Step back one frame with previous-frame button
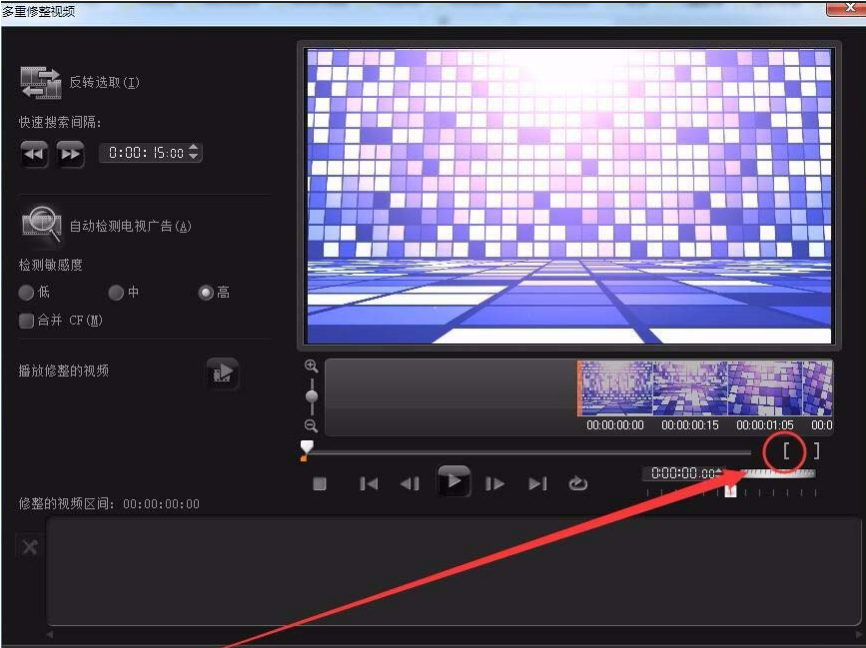Screen dimensions: 866x648 coord(410,484)
